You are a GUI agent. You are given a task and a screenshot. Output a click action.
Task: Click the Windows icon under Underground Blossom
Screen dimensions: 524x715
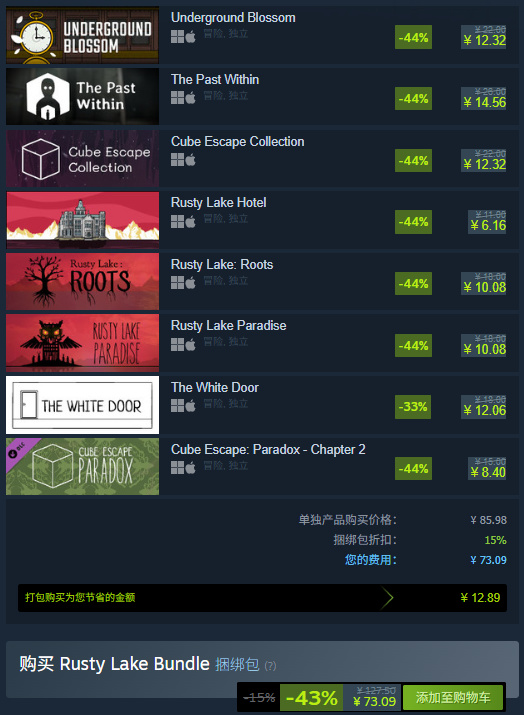177,36
